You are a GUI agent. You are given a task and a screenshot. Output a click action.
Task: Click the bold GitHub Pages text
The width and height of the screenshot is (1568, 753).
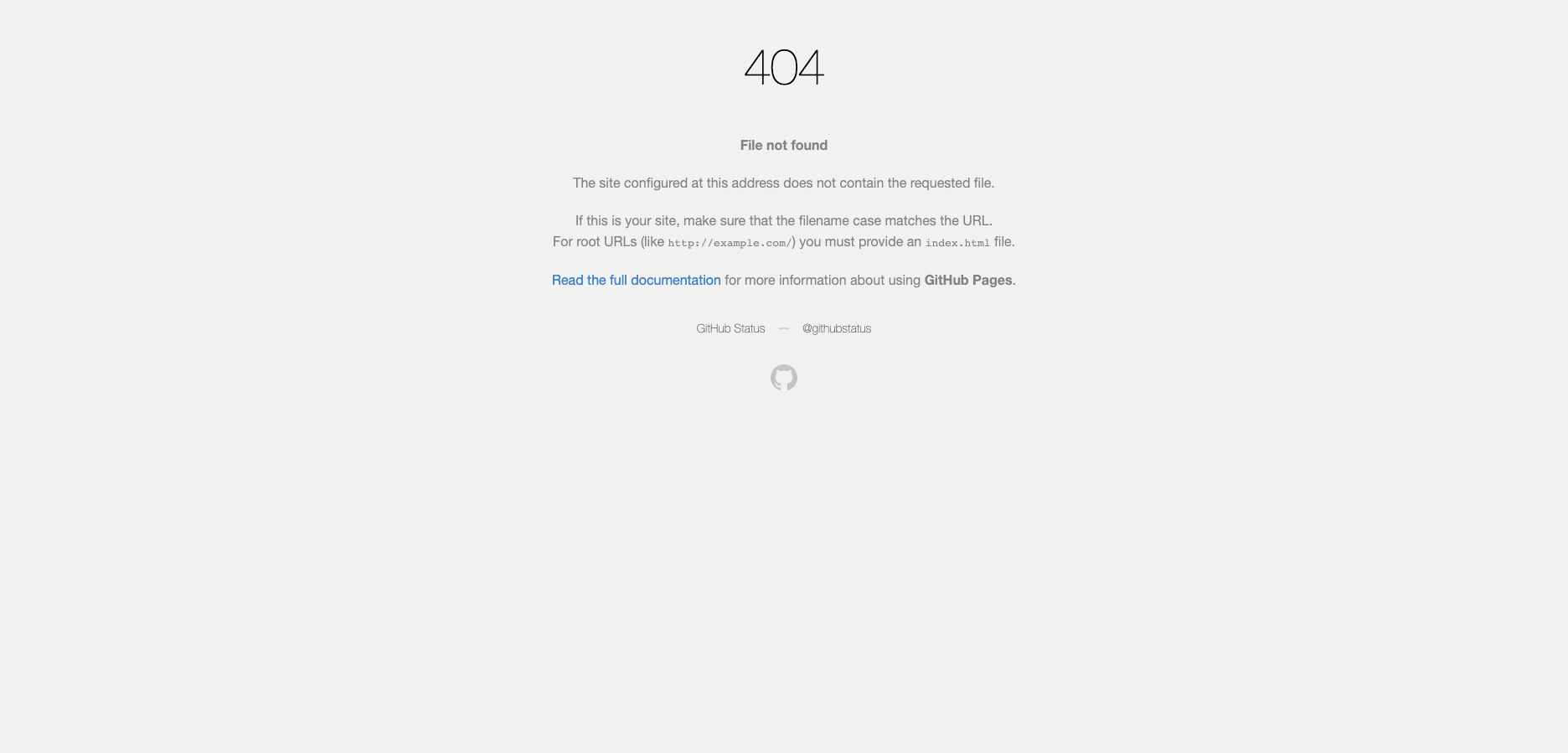tap(968, 280)
